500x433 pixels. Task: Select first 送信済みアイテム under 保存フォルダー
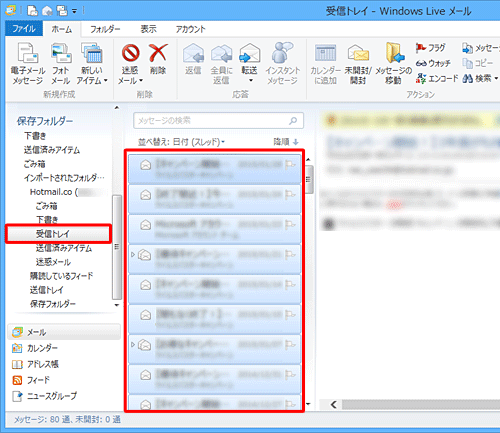[52, 150]
